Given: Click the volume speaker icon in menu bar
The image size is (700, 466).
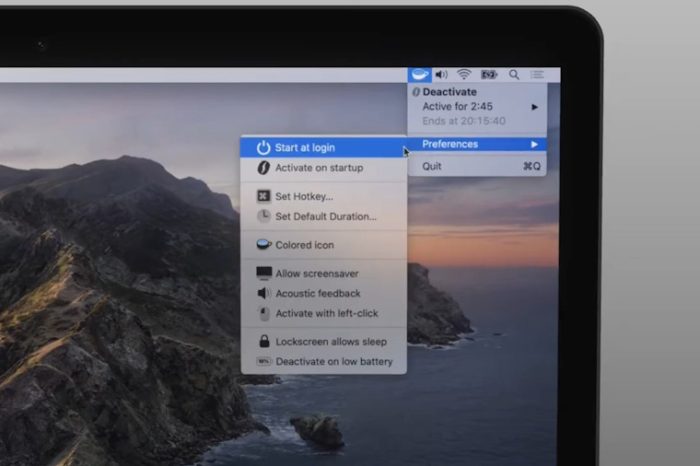Looking at the screenshot, I should click(441, 74).
